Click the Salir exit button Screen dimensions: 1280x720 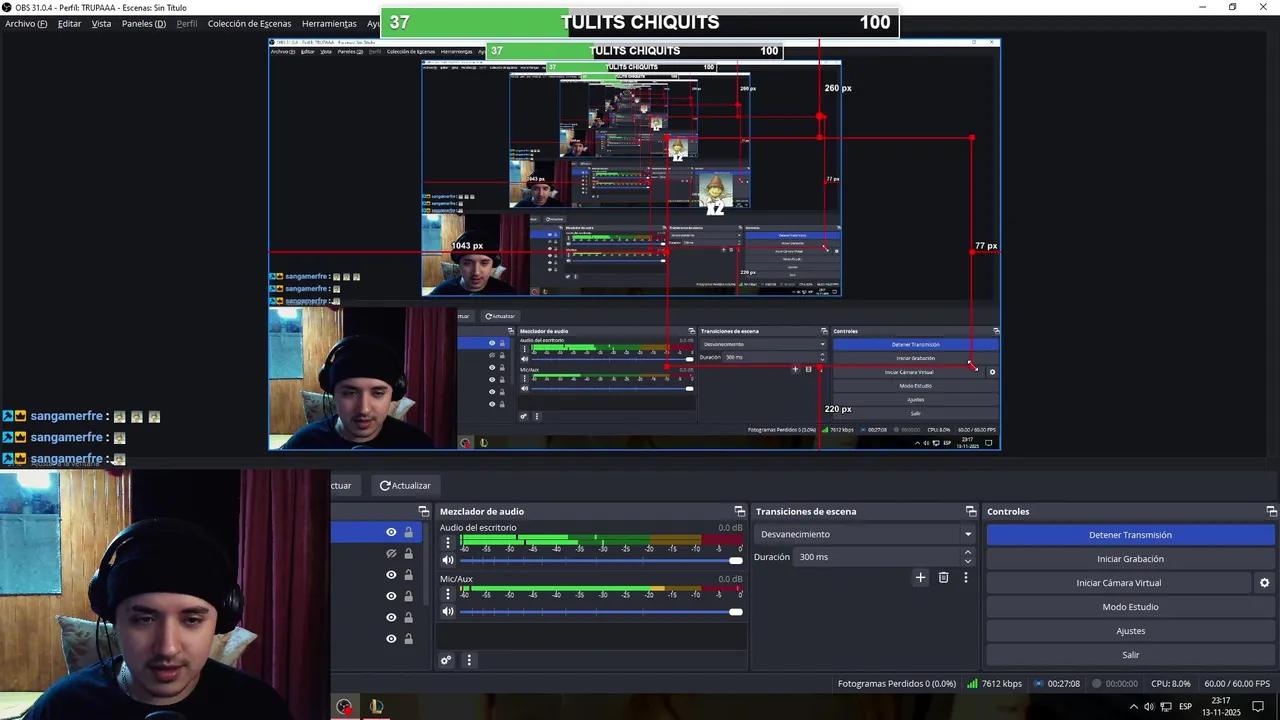pos(1130,655)
